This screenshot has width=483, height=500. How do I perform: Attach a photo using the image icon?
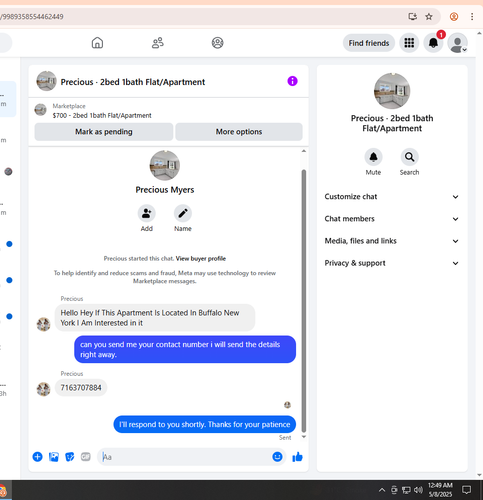pos(54,457)
